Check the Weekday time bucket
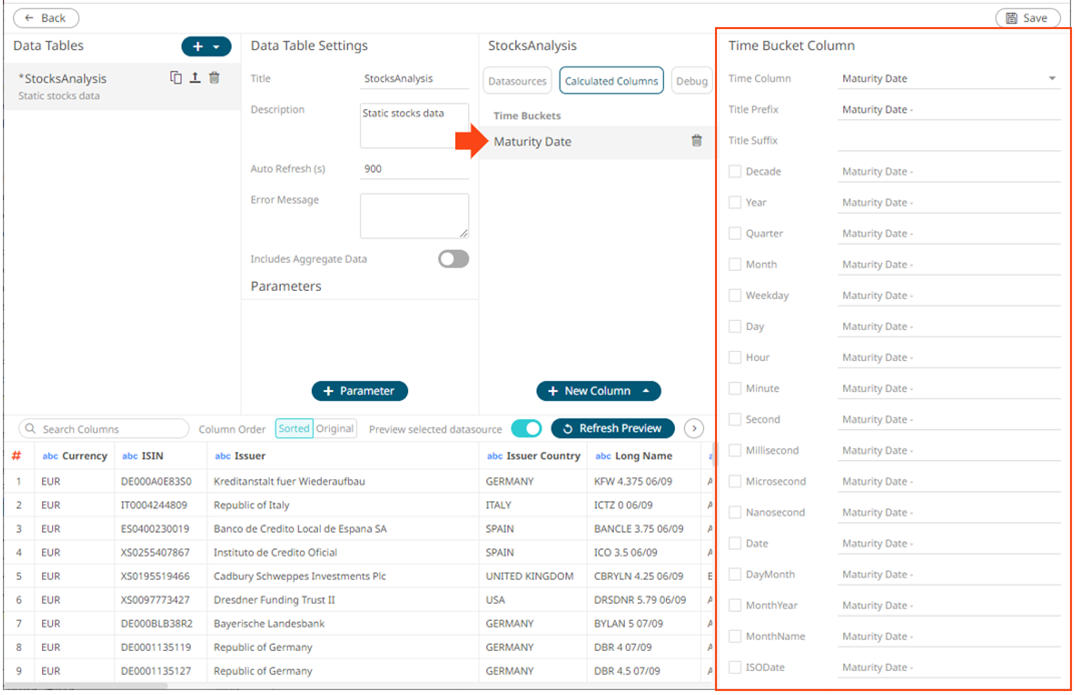This screenshot has width=1076, height=695. (x=735, y=295)
